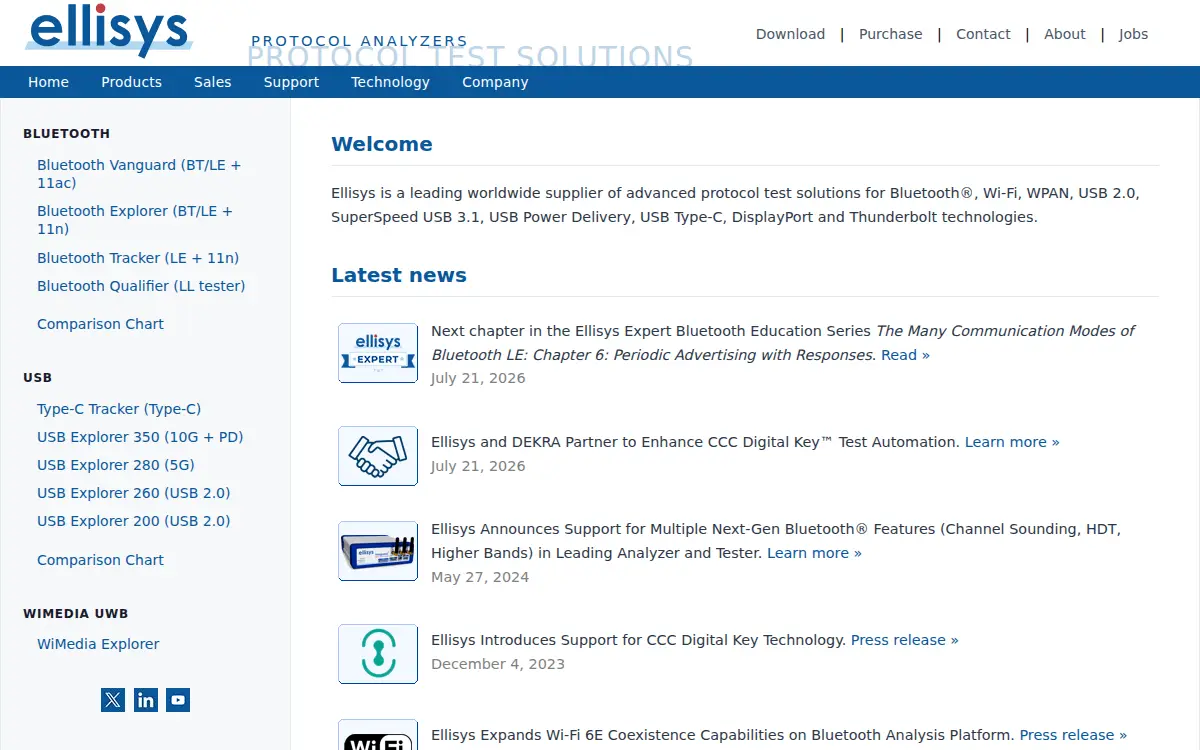Image resolution: width=1200 pixels, height=750 pixels.
Task: Click the Ellisys Expert news thumbnail
Action: [378, 353]
